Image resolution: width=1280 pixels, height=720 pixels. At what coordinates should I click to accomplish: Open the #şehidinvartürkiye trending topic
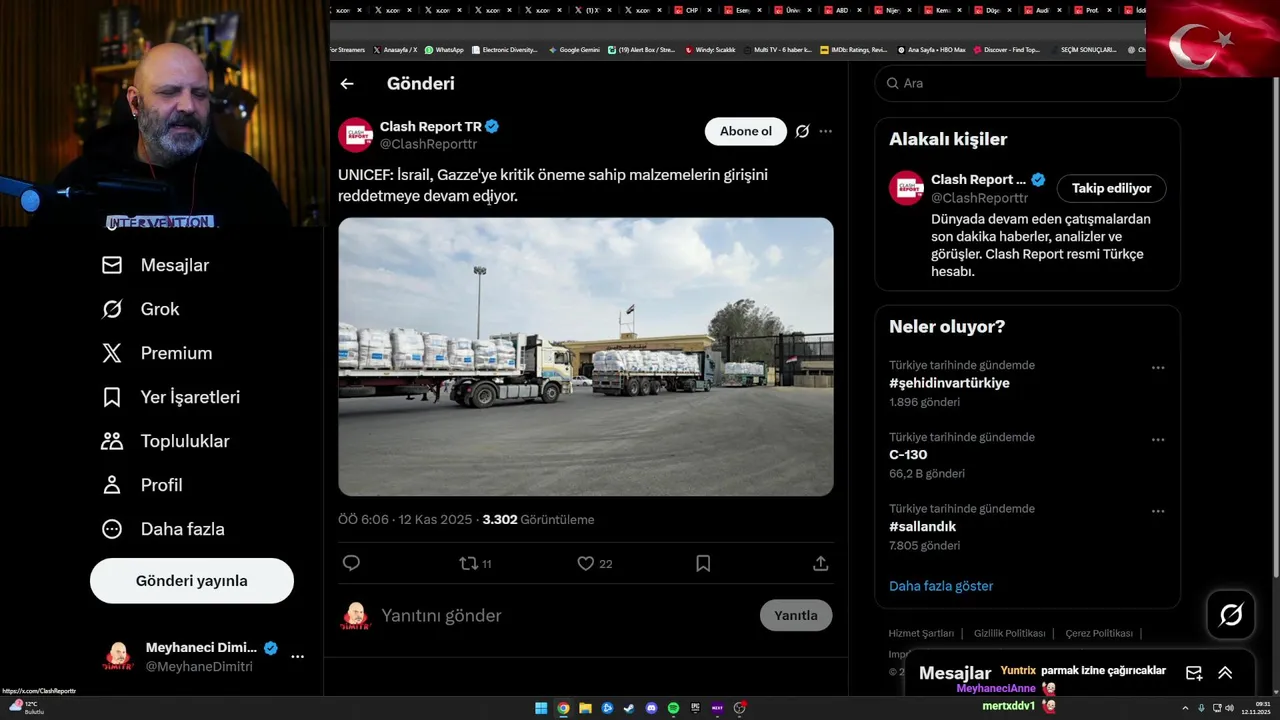coord(949,383)
